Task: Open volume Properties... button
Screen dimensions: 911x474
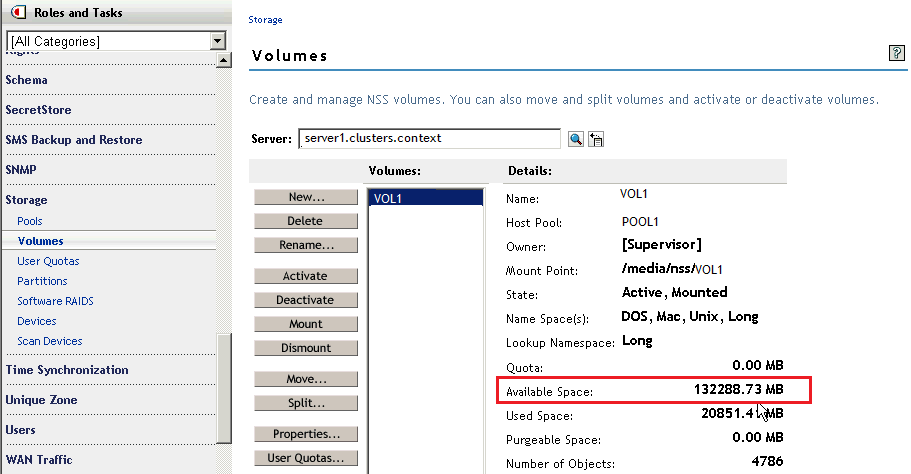Action: 305,434
